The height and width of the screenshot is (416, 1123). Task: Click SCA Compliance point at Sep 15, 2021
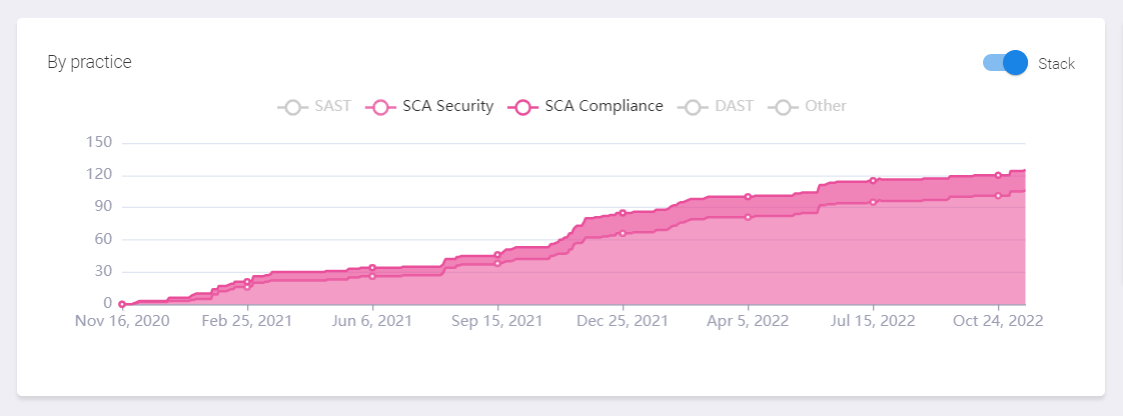(x=497, y=255)
